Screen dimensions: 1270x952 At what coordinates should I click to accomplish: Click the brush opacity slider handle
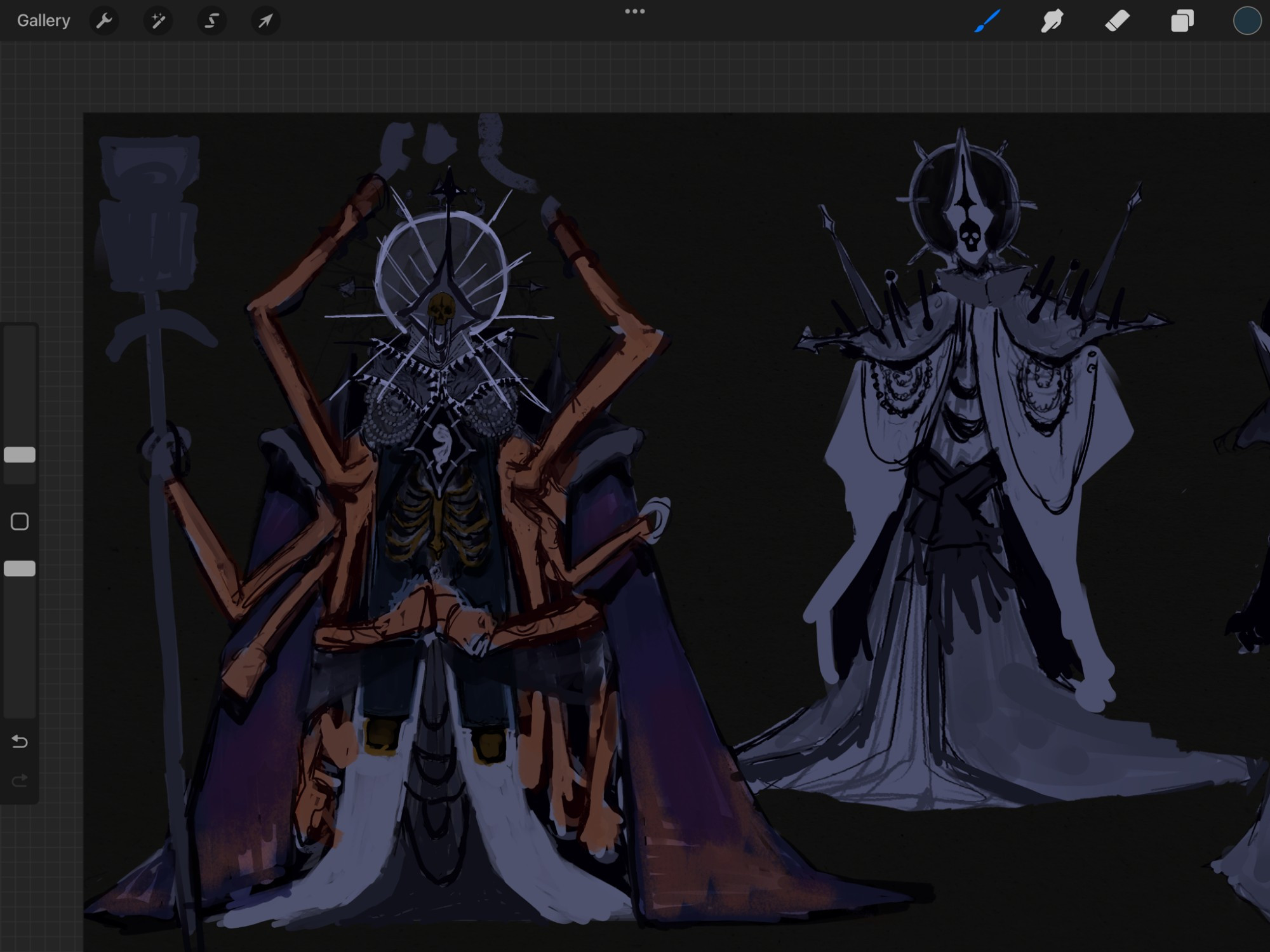click(x=20, y=568)
